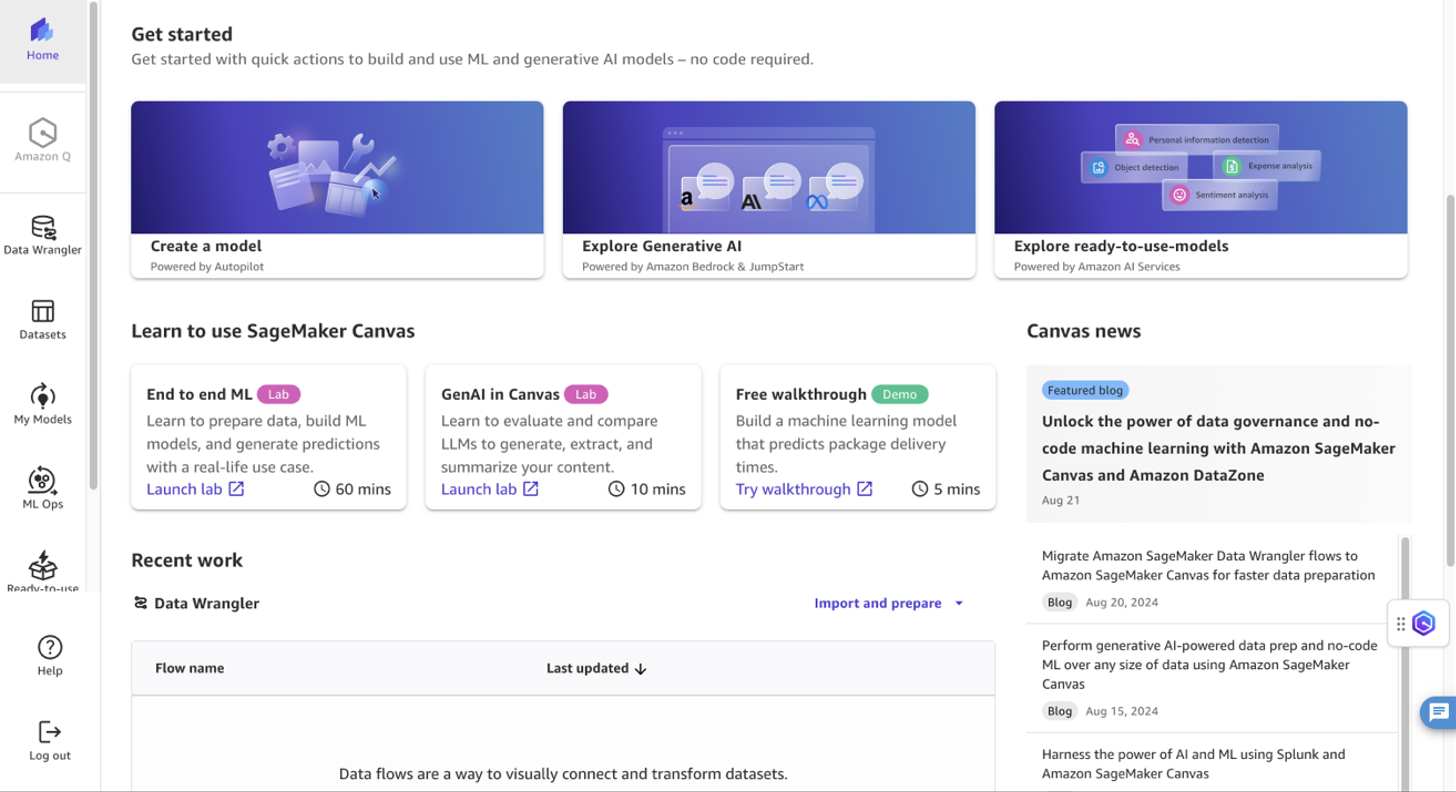The image size is (1456, 792).
Task: Click the Log out icon
Action: point(49,740)
